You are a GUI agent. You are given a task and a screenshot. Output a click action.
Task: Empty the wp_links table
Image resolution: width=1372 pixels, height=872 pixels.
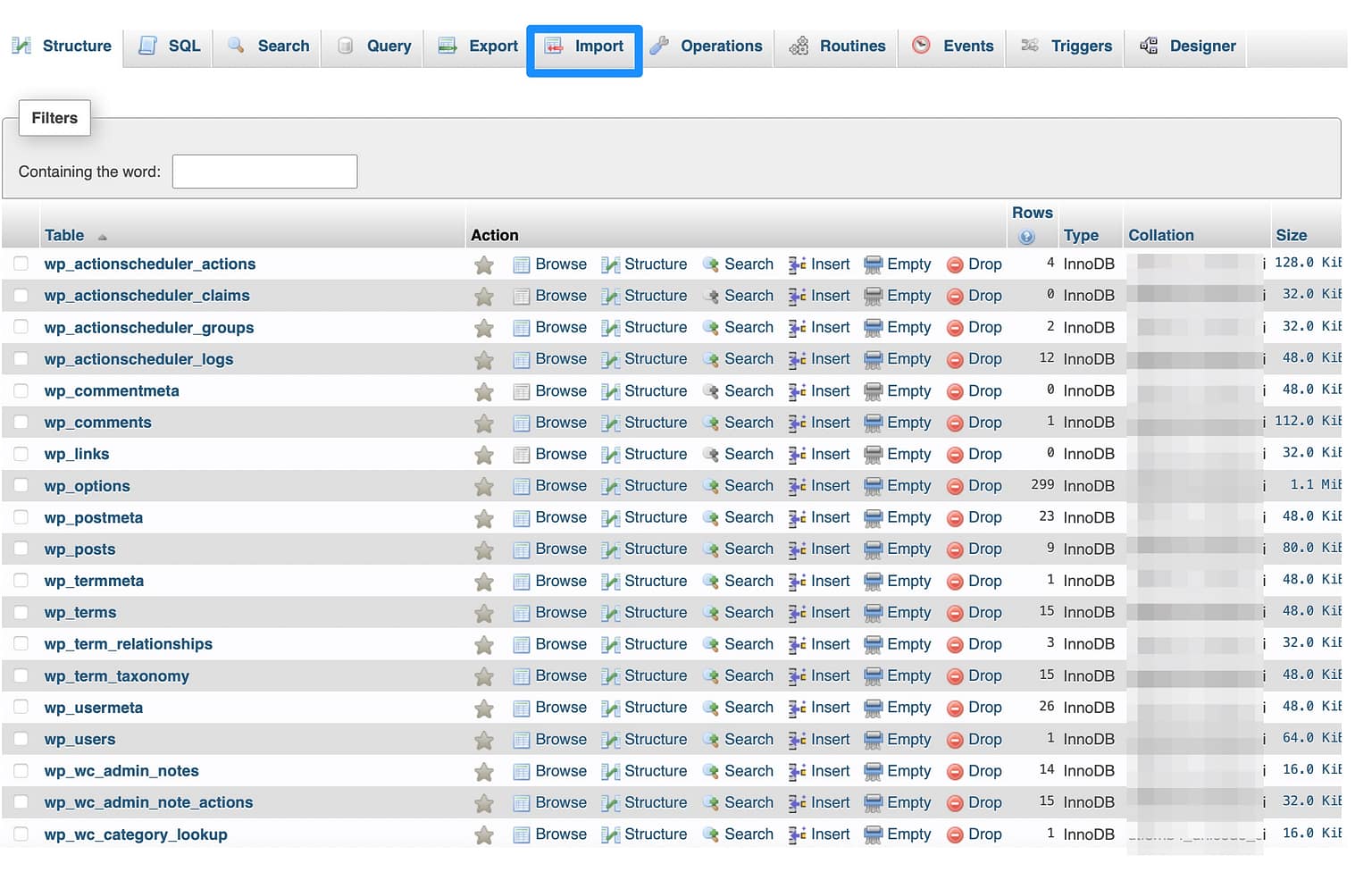[x=908, y=454]
